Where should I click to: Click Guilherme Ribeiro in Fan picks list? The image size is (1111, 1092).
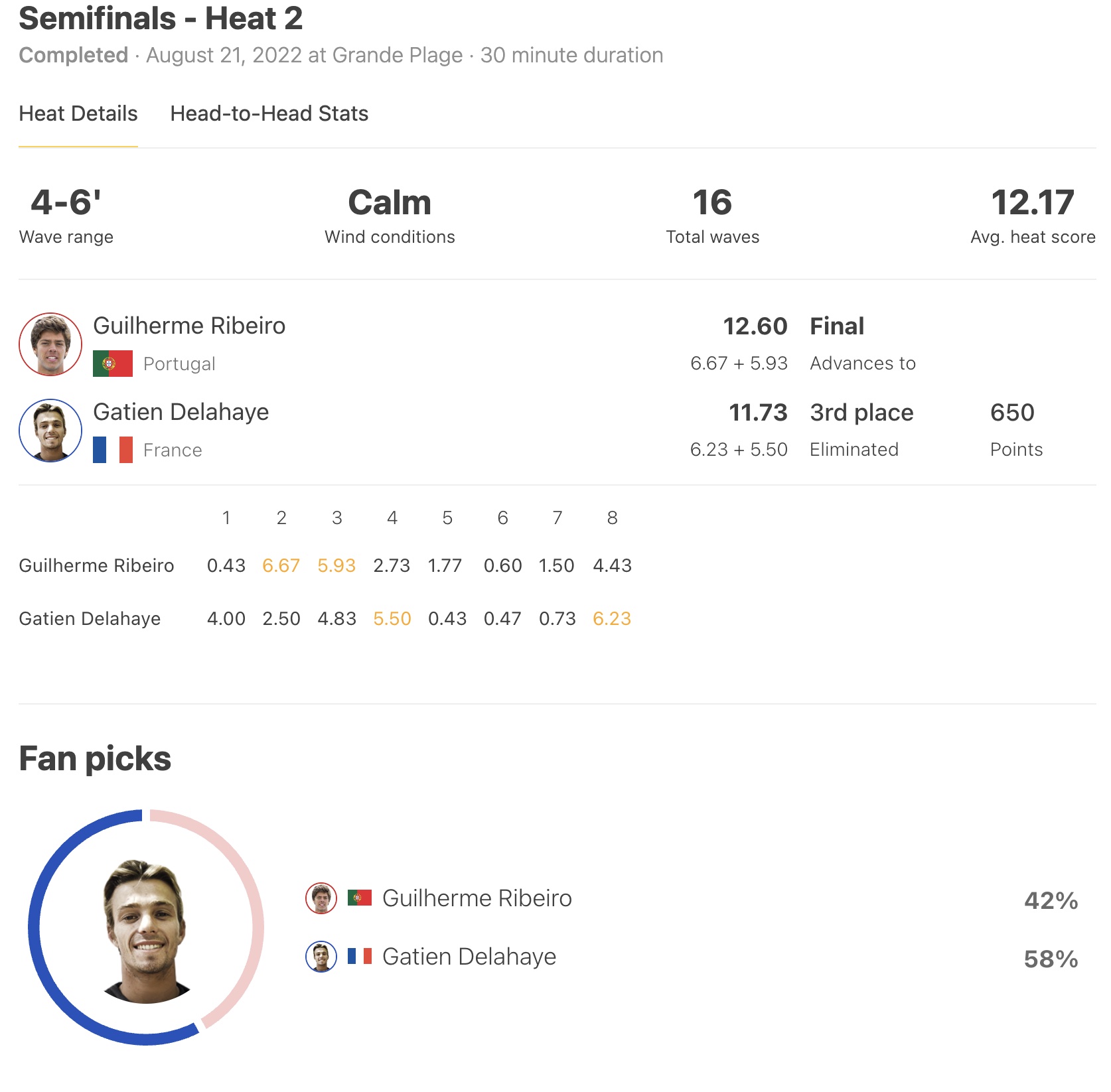pyautogui.click(x=477, y=898)
